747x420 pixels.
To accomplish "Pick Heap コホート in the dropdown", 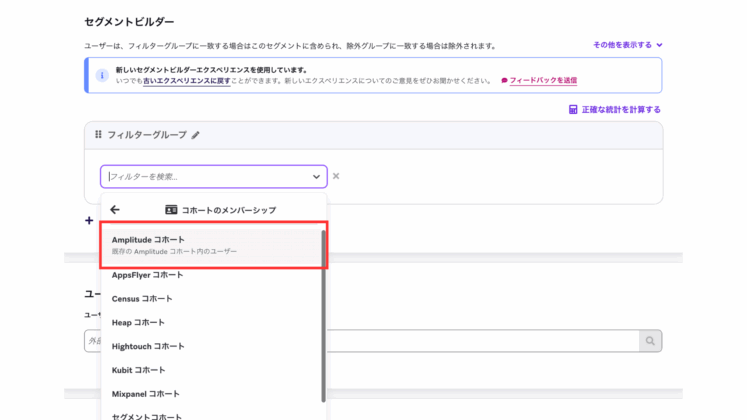I will coord(138,322).
